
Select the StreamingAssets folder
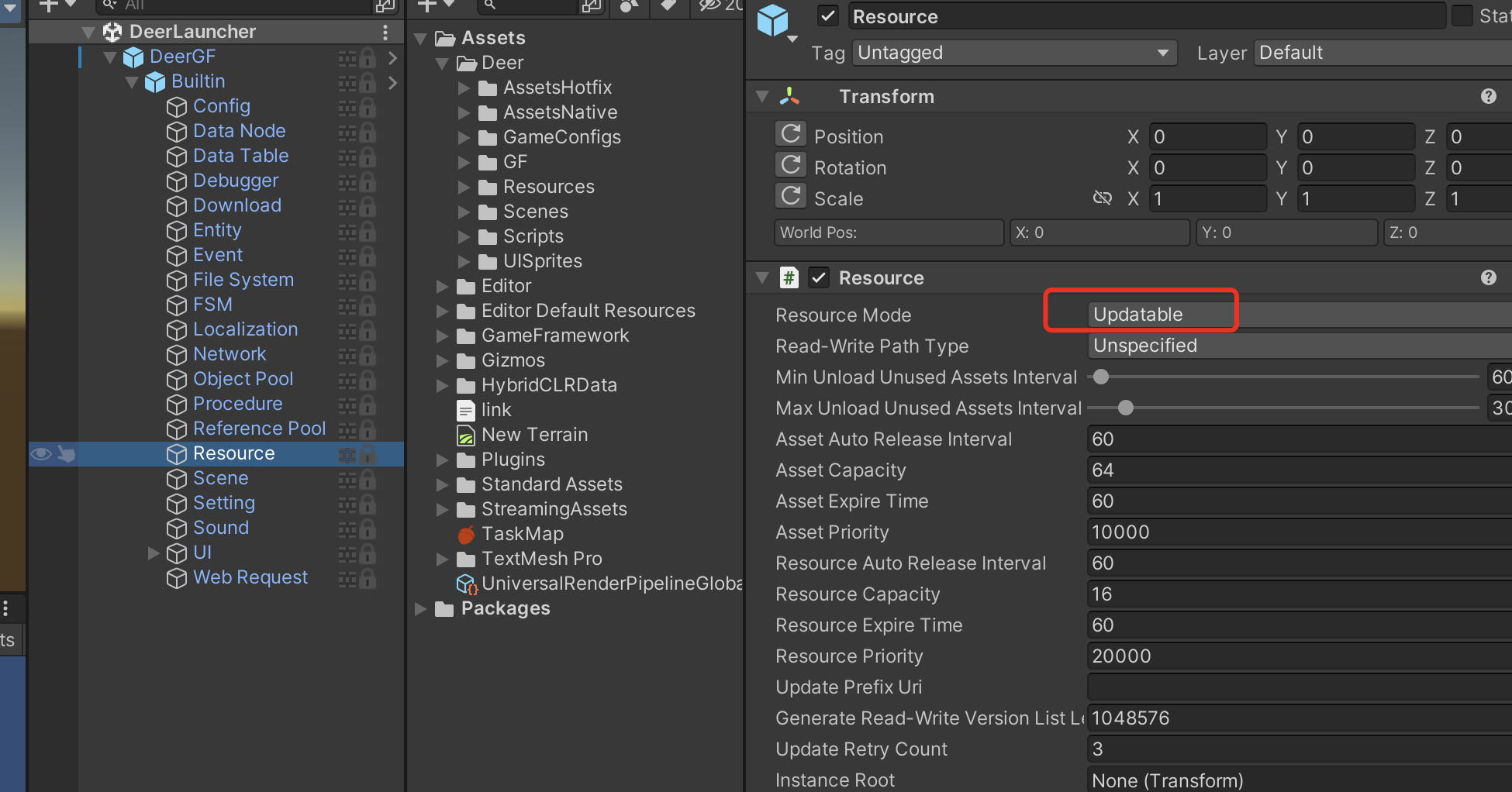click(554, 509)
